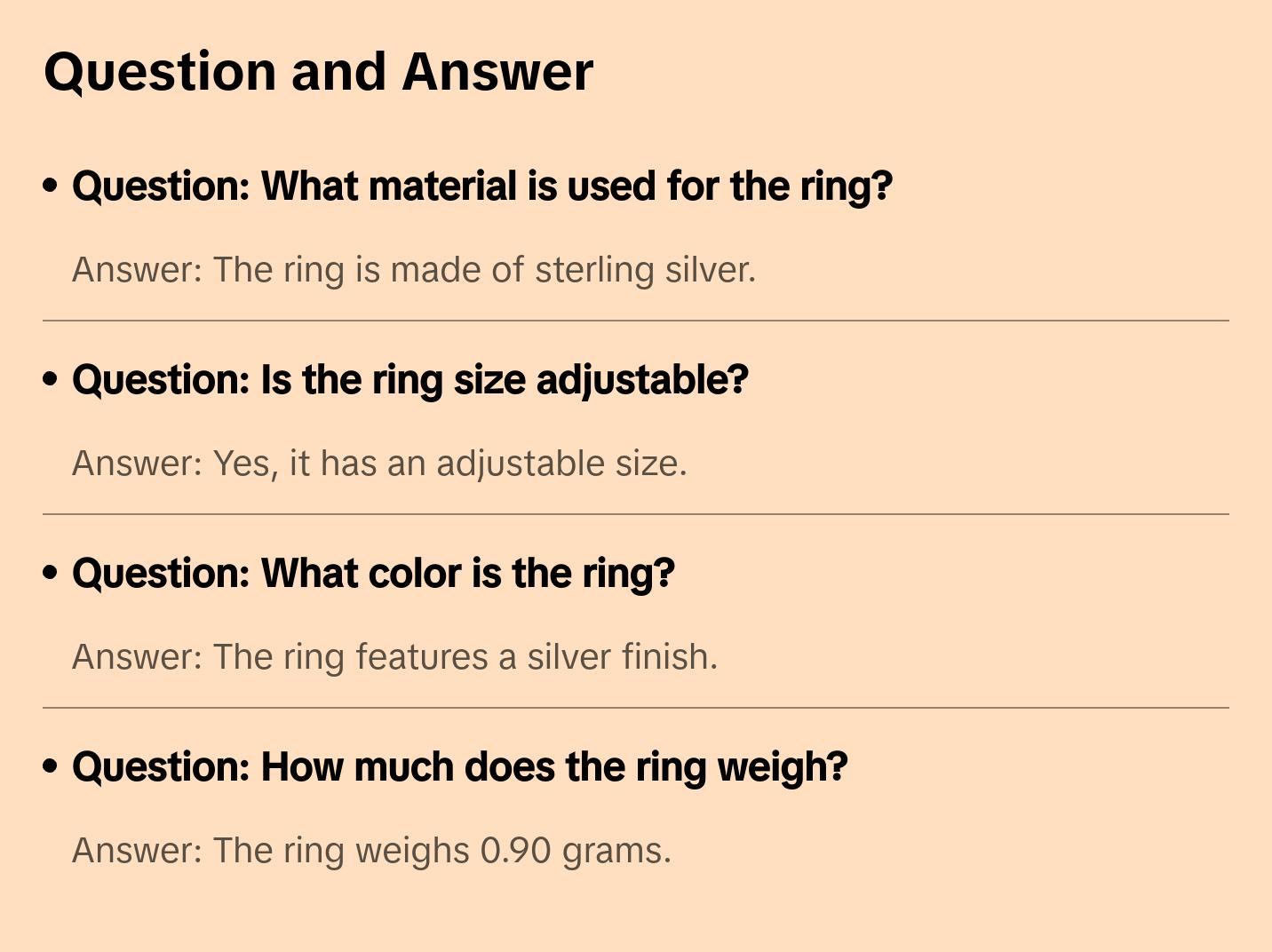Expand the "Is the ring size adjustable?" question
Viewport: 1272px width, 952px height.
pyautogui.click(x=409, y=380)
